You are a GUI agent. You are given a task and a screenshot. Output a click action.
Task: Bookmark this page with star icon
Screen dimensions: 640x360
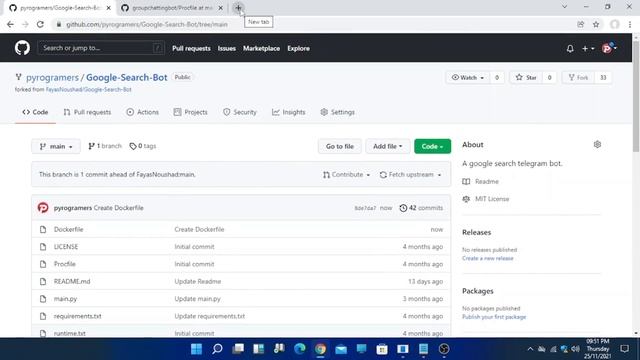[596, 24]
